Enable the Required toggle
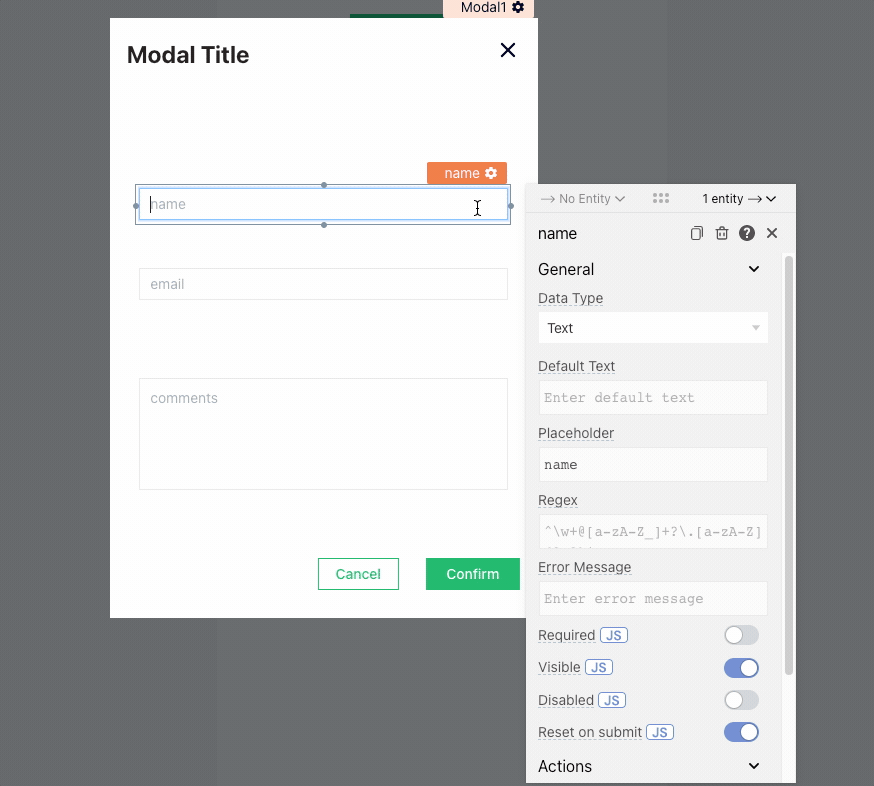The height and width of the screenshot is (786, 874). pos(741,635)
